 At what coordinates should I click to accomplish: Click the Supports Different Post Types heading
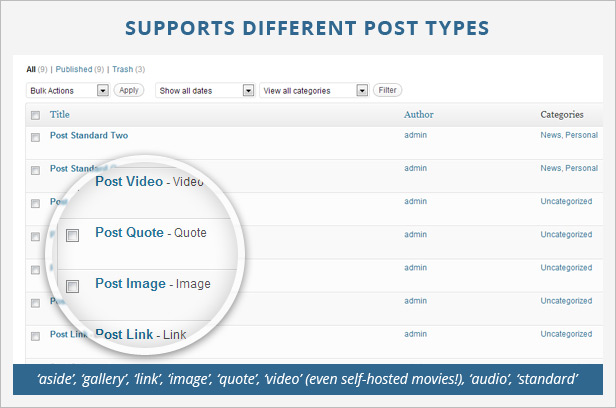coord(307,28)
